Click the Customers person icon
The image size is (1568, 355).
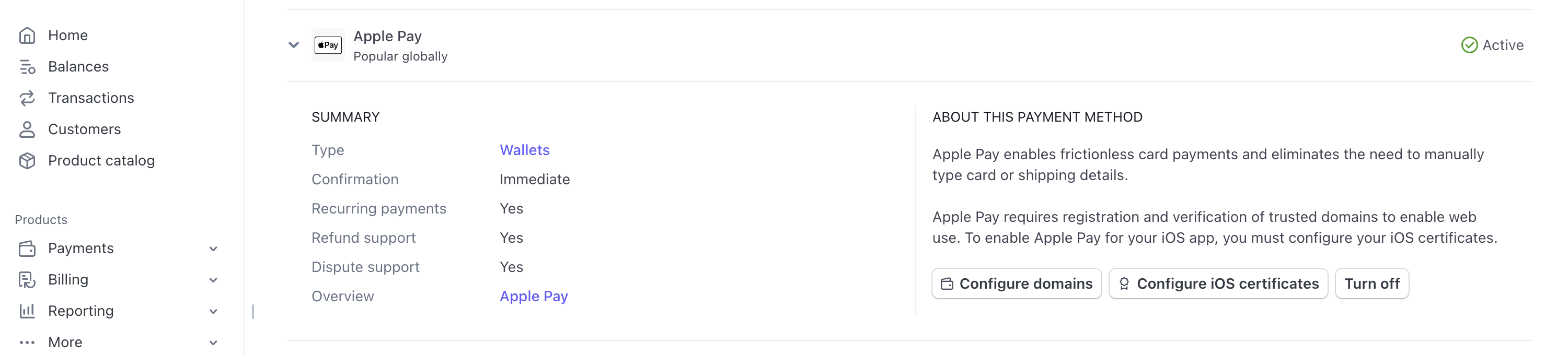(27, 129)
